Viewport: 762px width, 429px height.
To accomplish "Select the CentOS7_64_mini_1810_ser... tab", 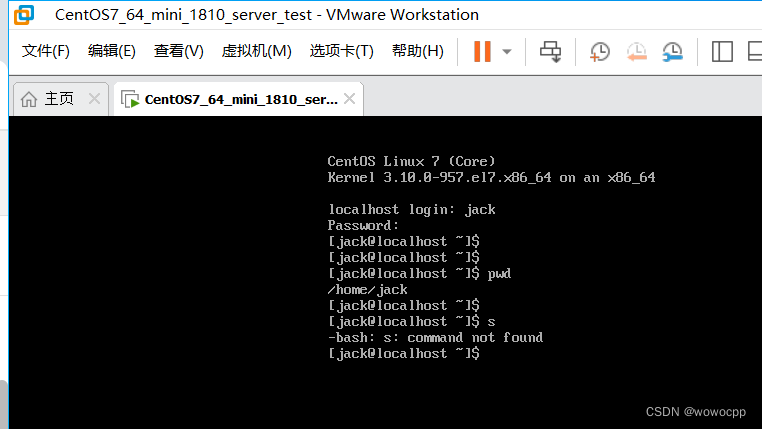I will (238, 99).
